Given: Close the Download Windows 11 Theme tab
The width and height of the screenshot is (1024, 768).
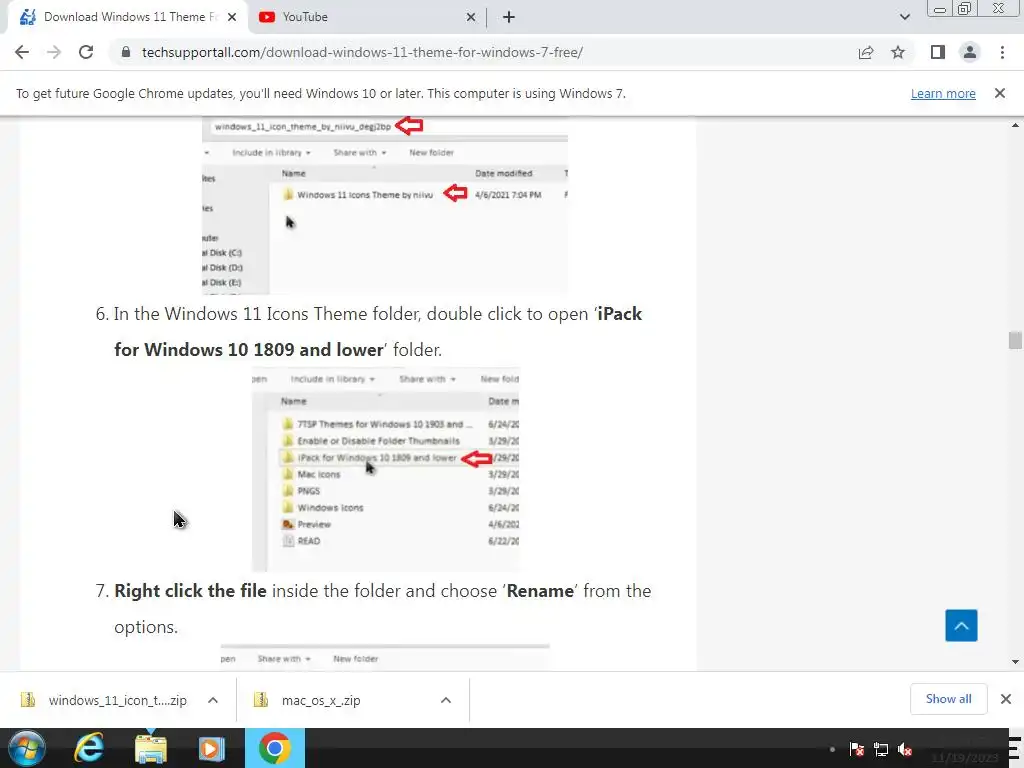Looking at the screenshot, I should [232, 17].
